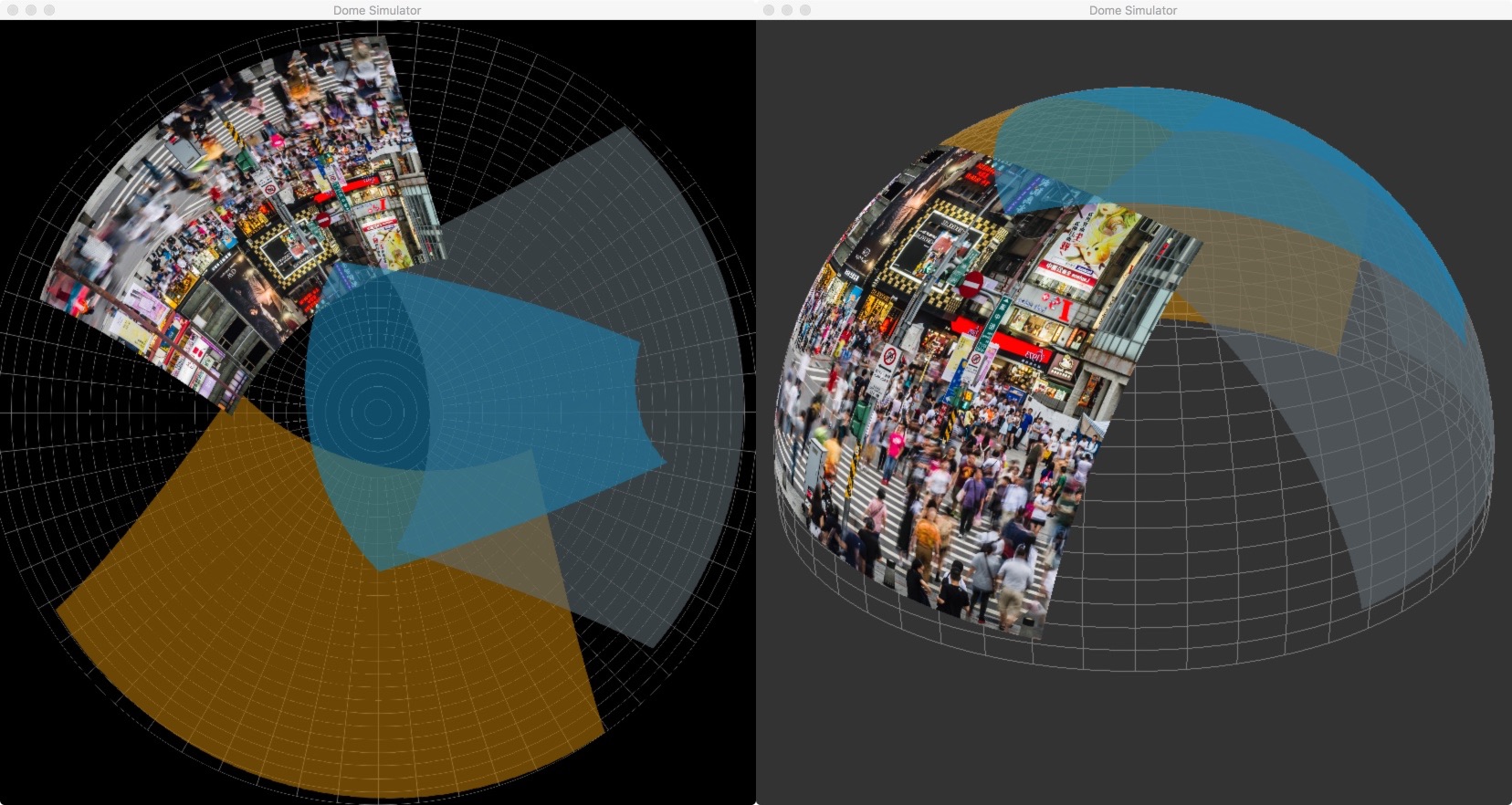Minimize the right Dome Simulator window

pyautogui.click(x=787, y=10)
